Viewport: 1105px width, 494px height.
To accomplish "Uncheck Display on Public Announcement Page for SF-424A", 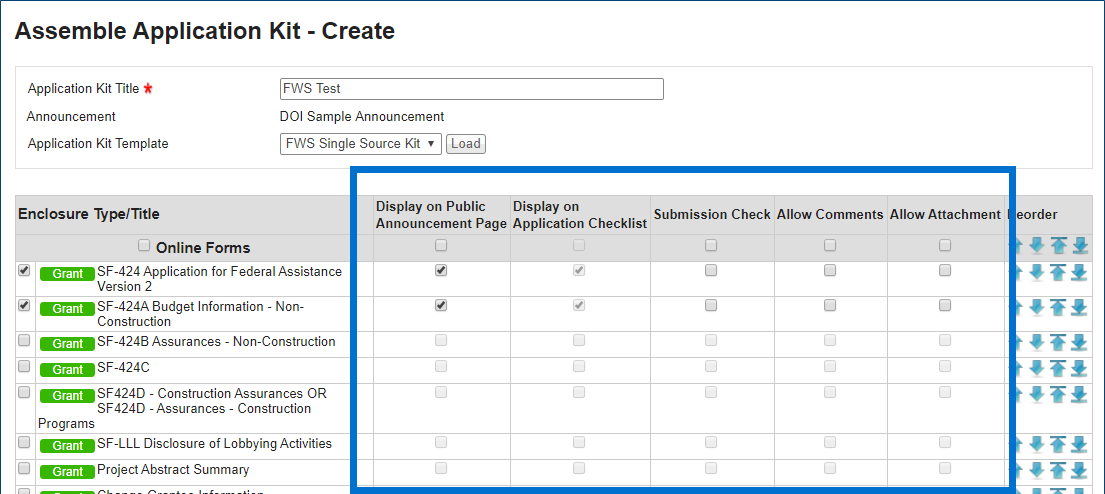I will (441, 305).
